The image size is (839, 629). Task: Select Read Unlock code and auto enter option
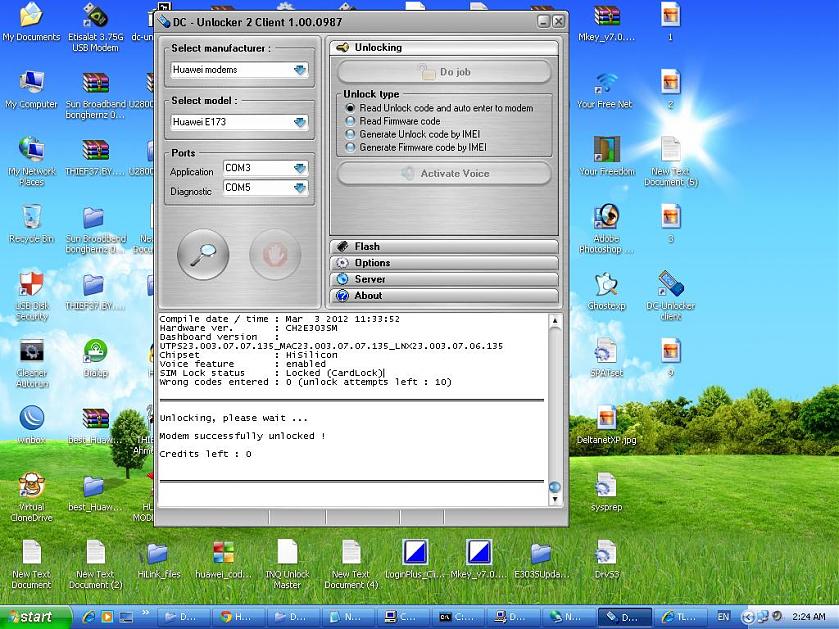(x=351, y=108)
